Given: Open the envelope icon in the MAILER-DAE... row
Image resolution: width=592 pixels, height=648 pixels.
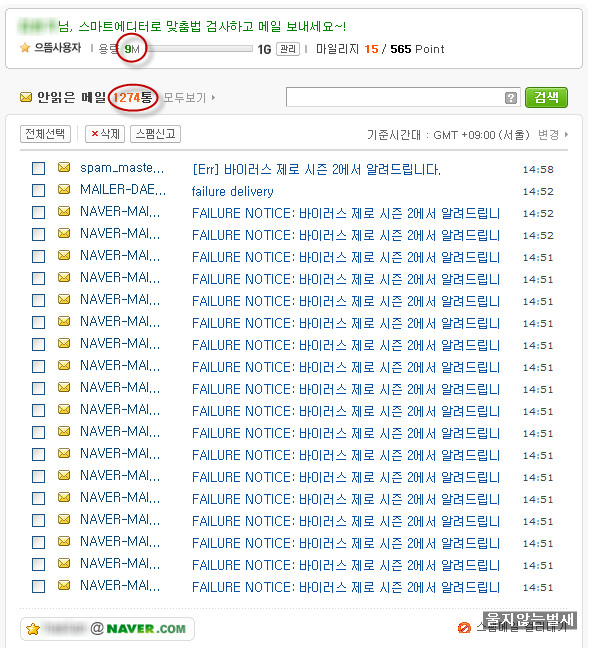Looking at the screenshot, I should (x=64, y=189).
